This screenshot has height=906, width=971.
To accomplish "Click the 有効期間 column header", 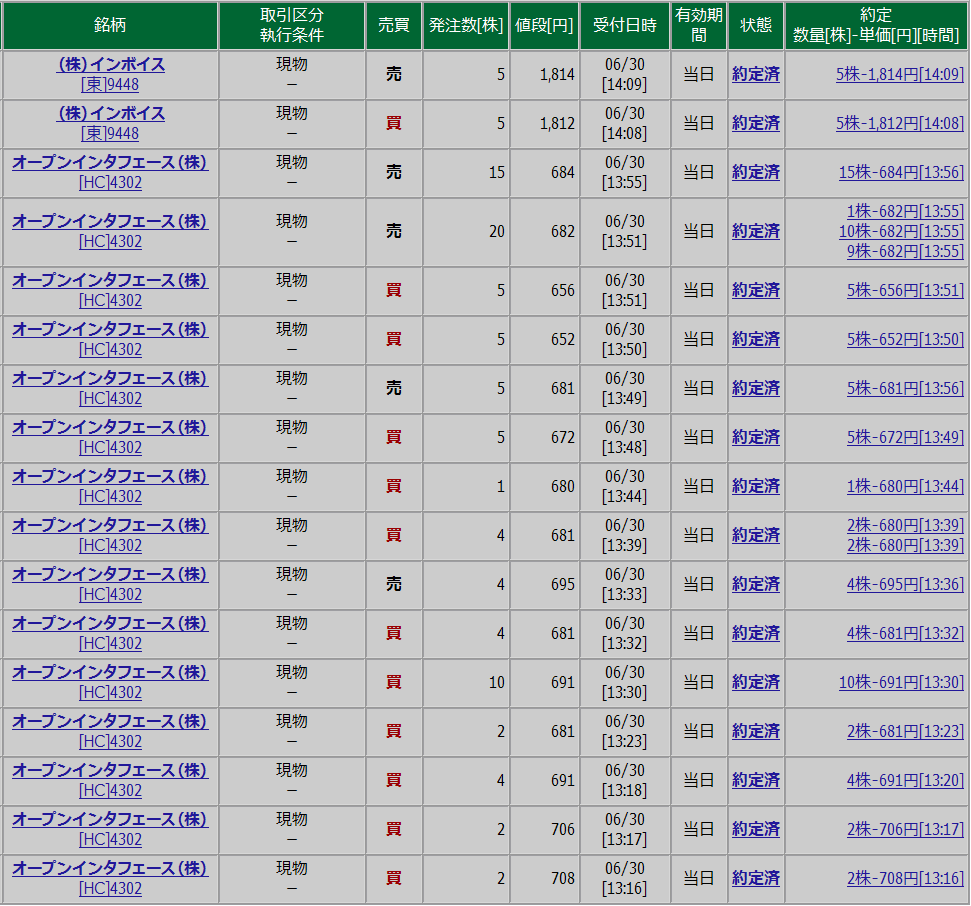I will pos(699,25).
